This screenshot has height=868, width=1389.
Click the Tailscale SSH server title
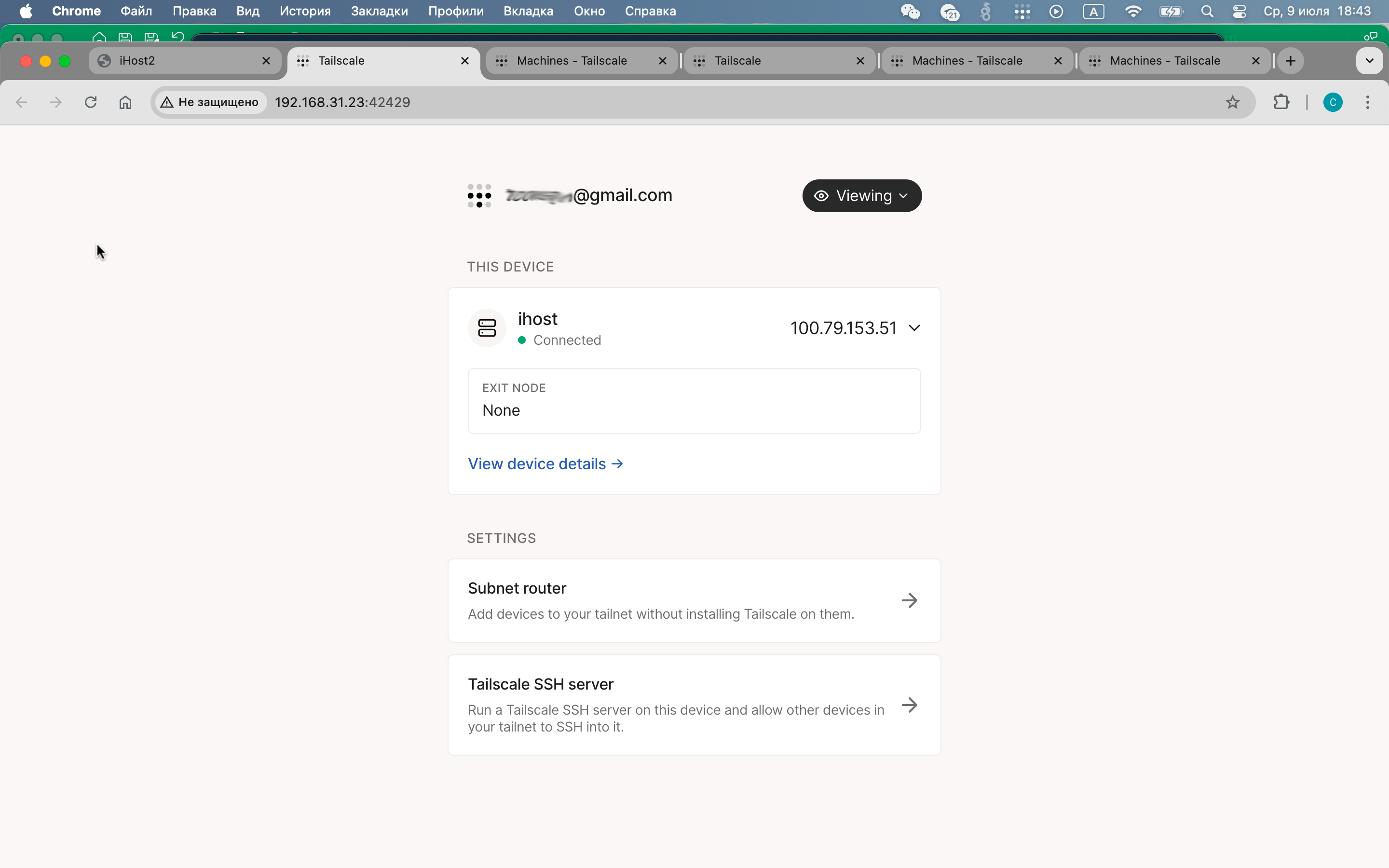(541, 684)
